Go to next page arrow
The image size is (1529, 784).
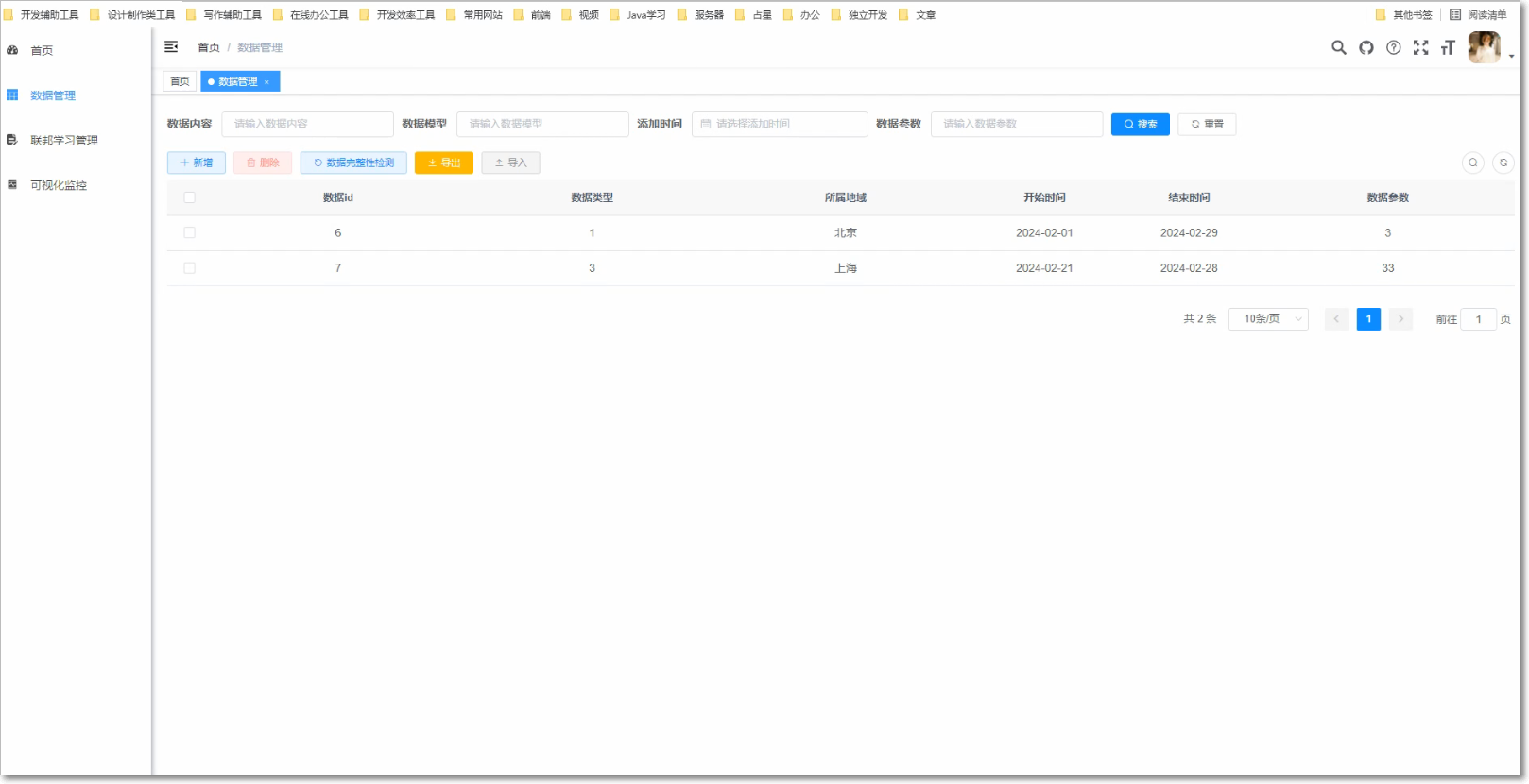(1400, 319)
